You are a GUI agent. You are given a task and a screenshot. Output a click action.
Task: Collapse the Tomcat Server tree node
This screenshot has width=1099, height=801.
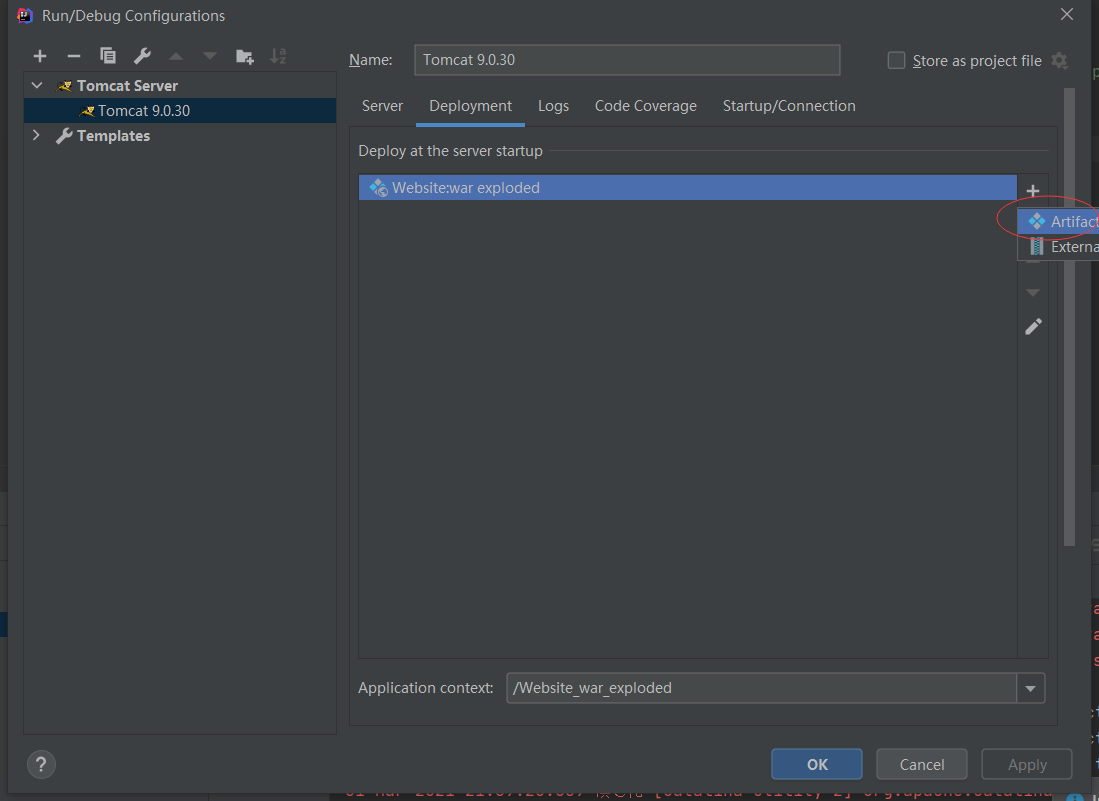tap(36, 85)
